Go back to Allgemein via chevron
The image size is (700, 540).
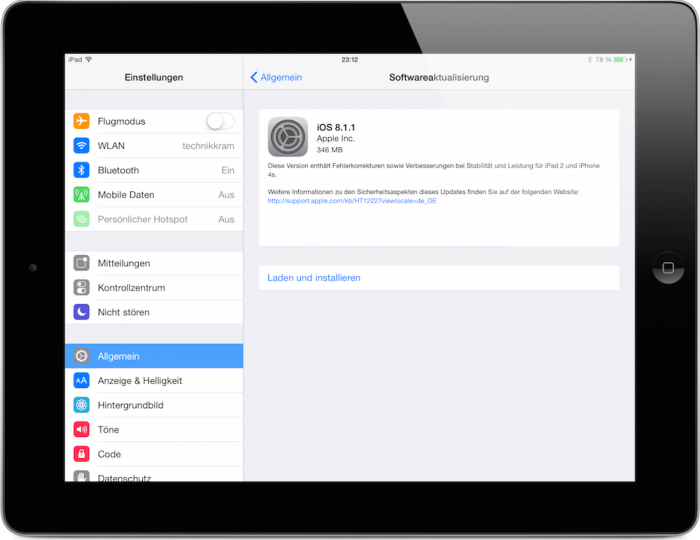tap(276, 77)
